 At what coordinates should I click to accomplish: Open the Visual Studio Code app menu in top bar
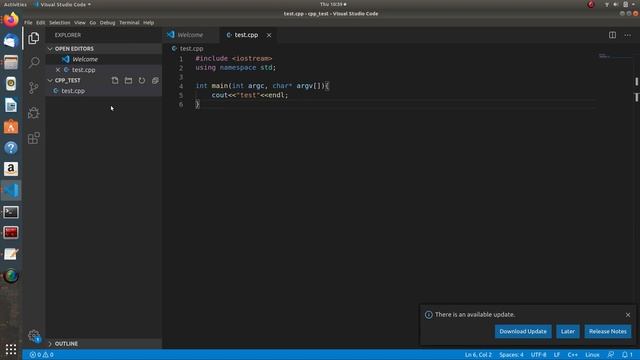click(62, 4)
